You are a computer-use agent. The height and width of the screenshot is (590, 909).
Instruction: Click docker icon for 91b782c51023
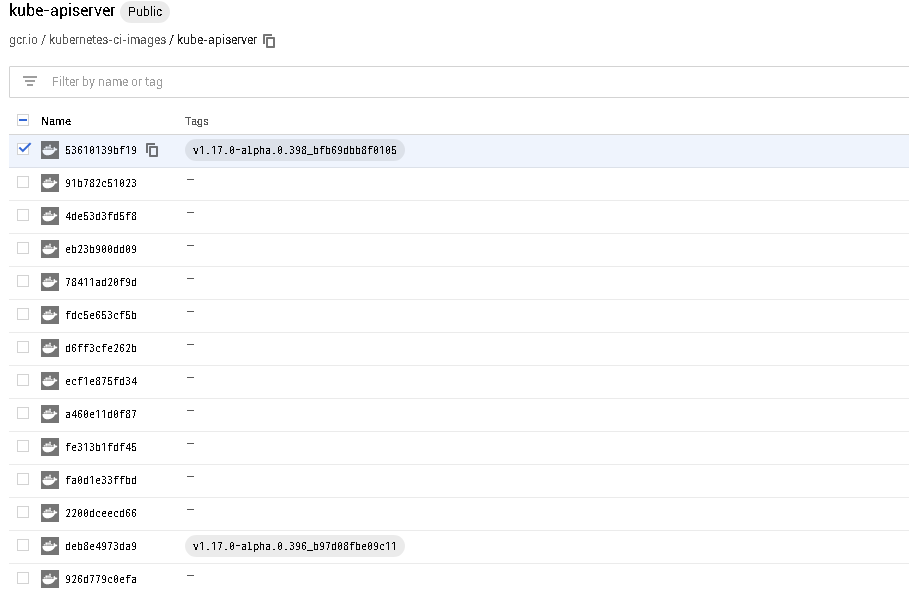pos(50,183)
